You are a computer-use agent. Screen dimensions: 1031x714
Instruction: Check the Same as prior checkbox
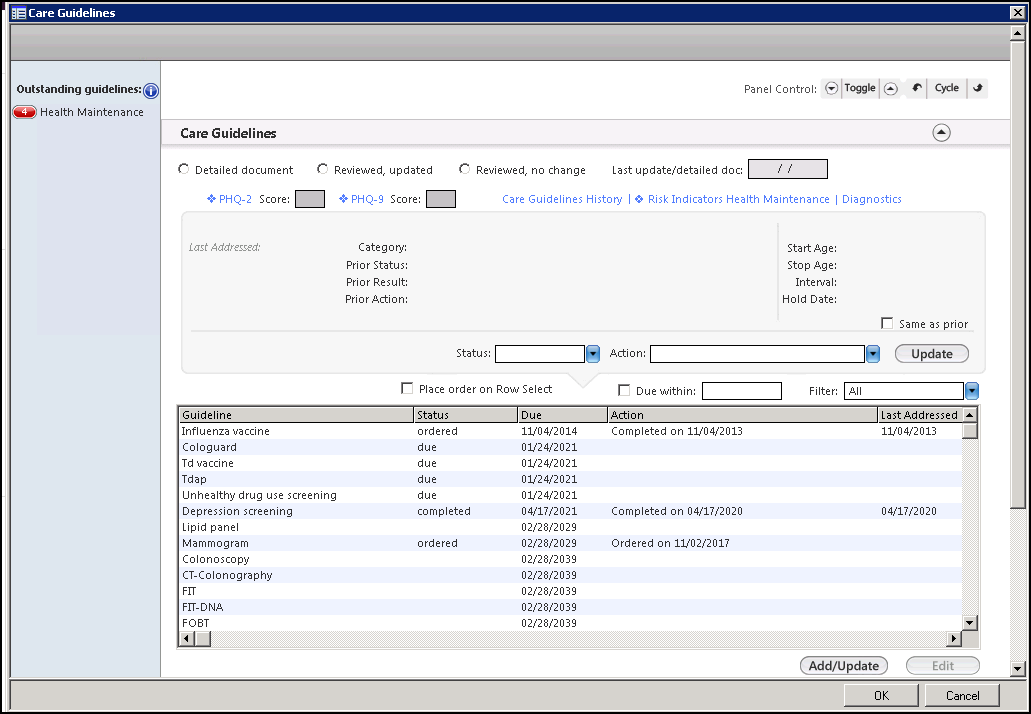887,323
